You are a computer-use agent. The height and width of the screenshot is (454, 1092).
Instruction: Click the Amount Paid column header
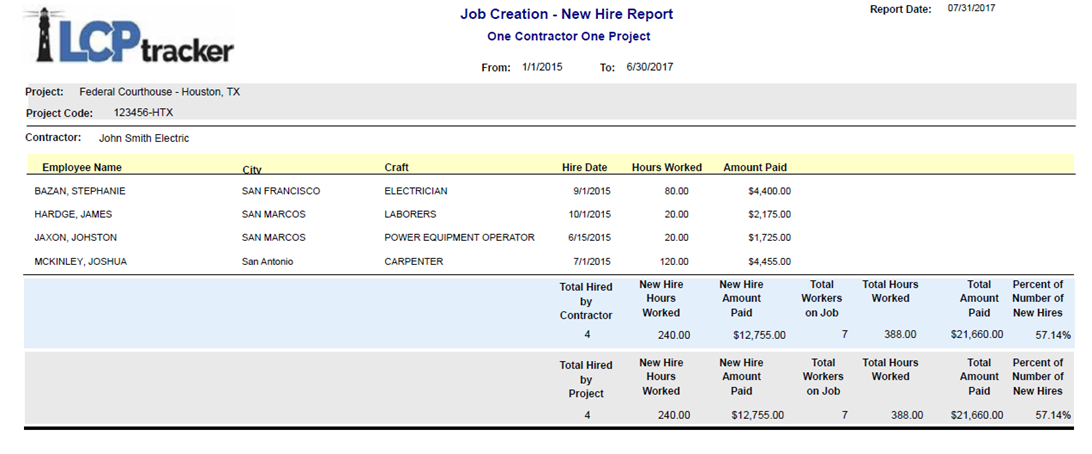pos(755,167)
